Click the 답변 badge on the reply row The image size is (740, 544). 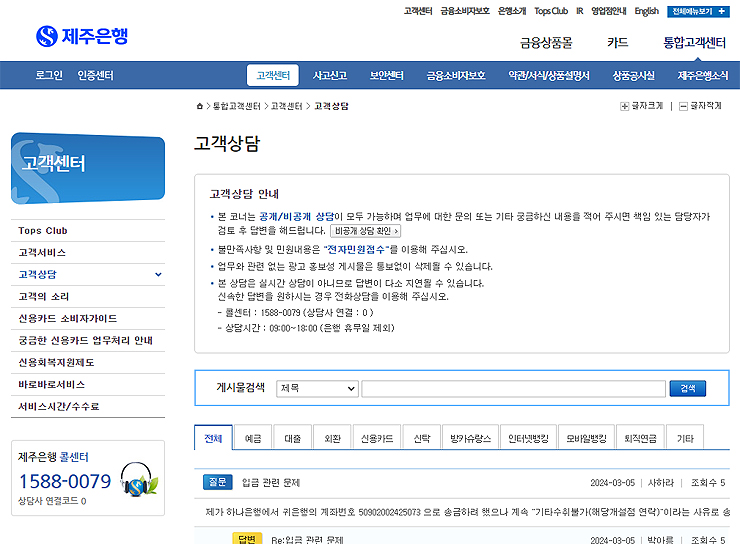click(x=247, y=539)
